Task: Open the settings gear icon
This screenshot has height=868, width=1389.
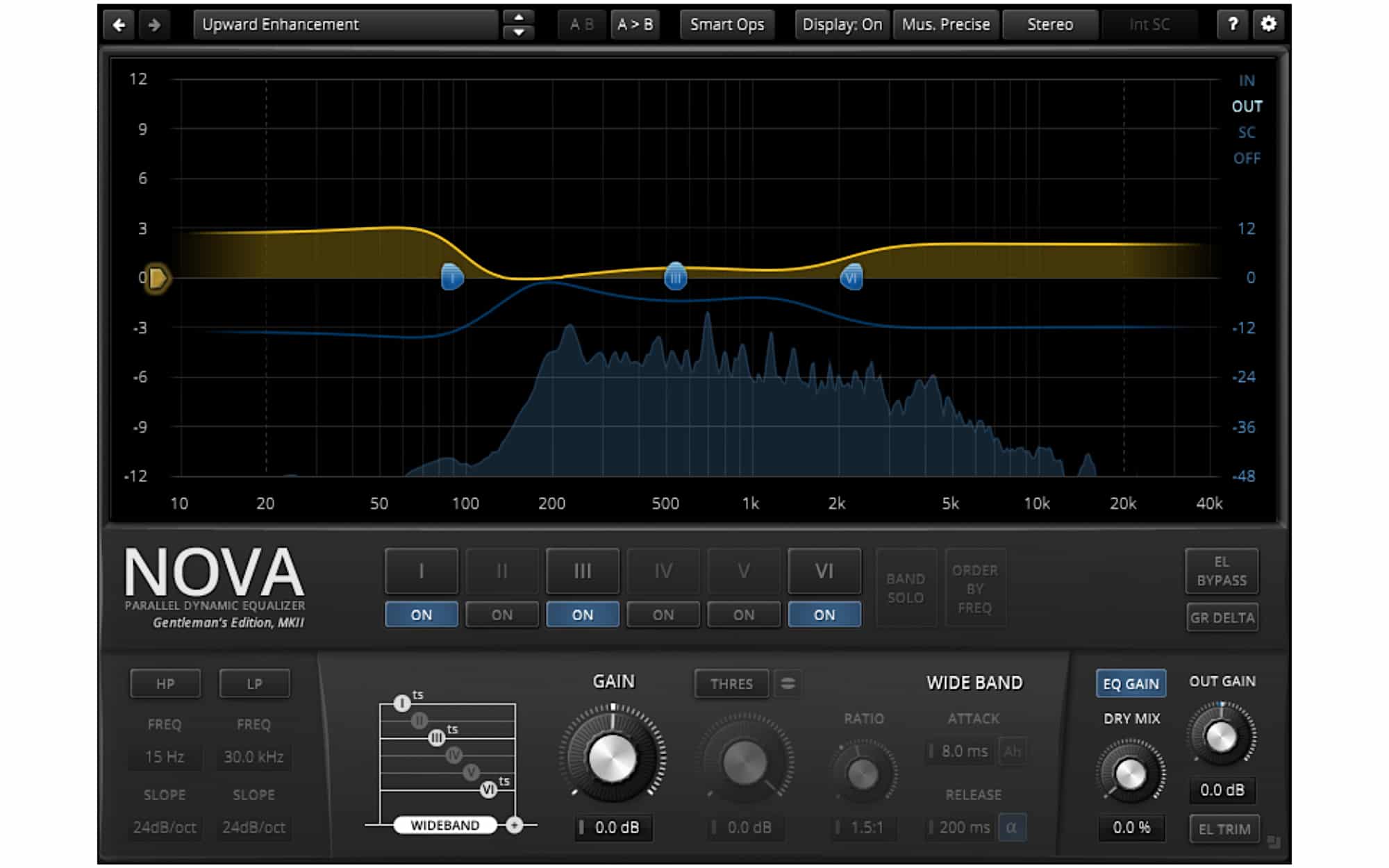Action: [x=1268, y=24]
